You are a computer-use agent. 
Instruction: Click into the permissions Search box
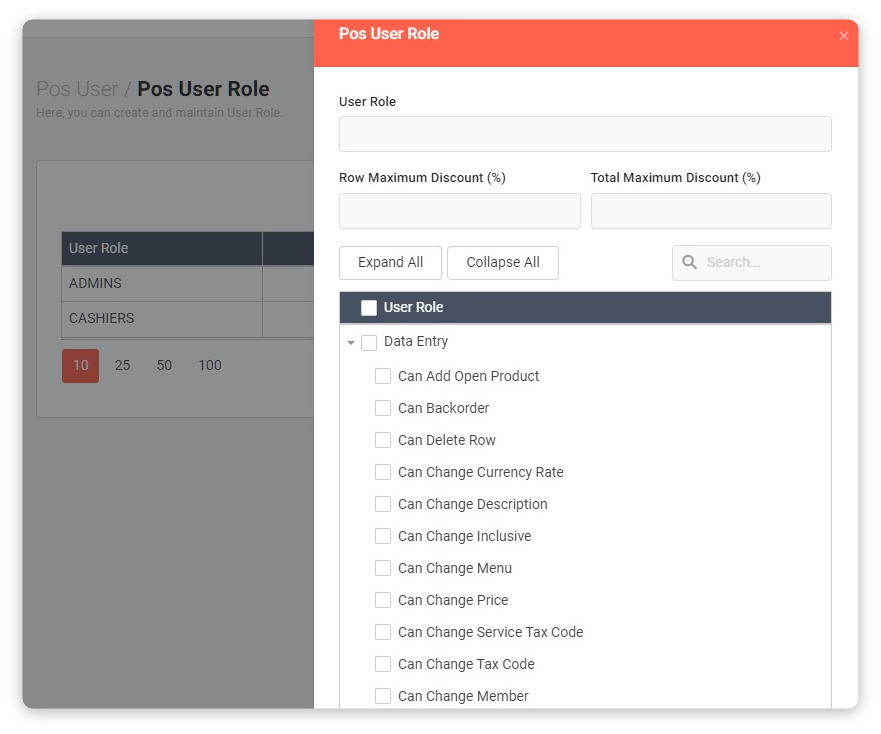[x=763, y=262]
